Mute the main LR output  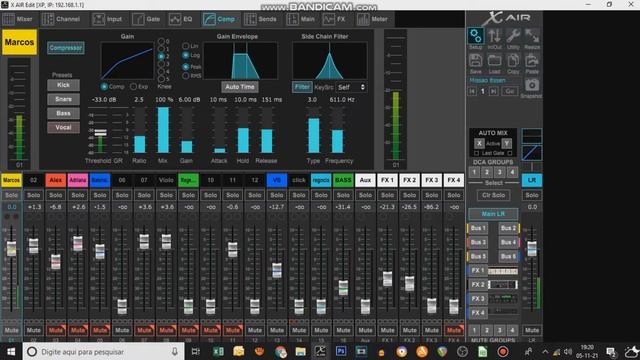click(x=532, y=330)
